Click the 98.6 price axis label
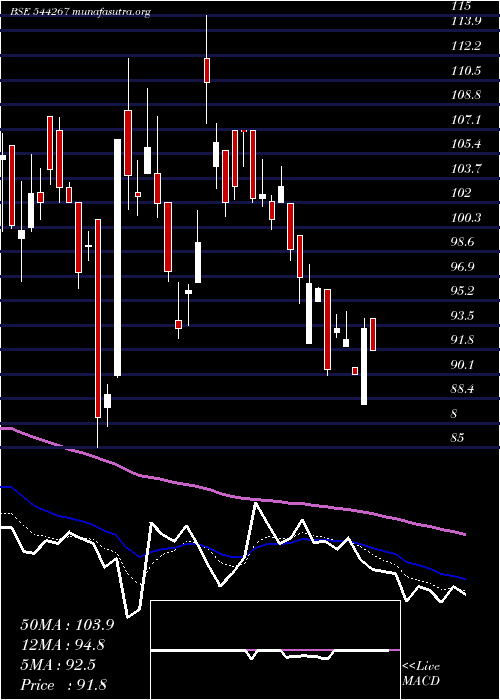 click(x=463, y=242)
